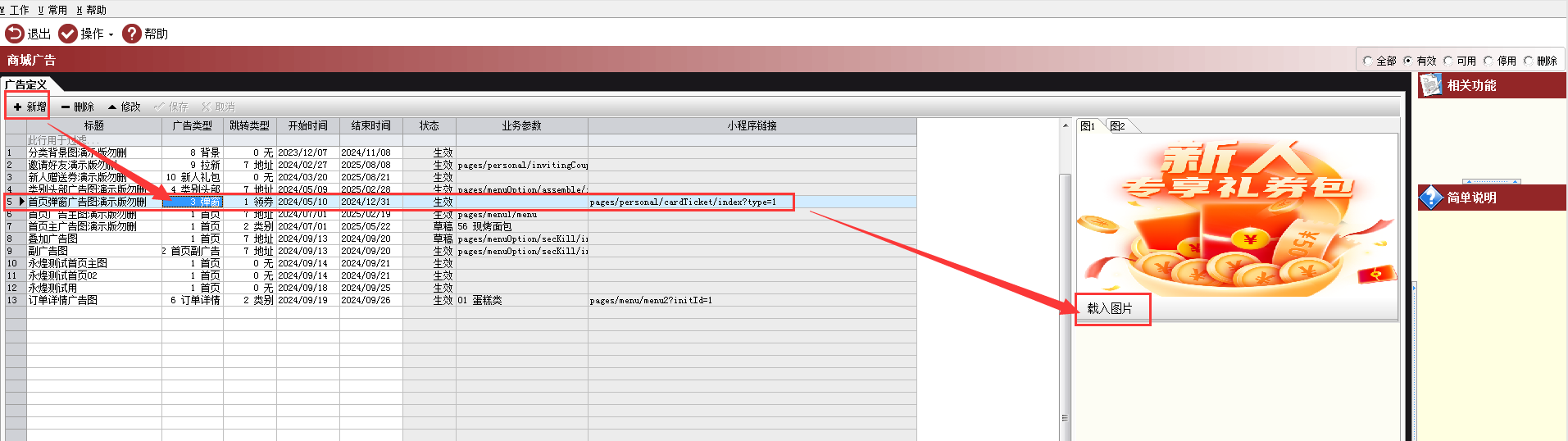Switch to the 广告定义 tab

coord(25,84)
